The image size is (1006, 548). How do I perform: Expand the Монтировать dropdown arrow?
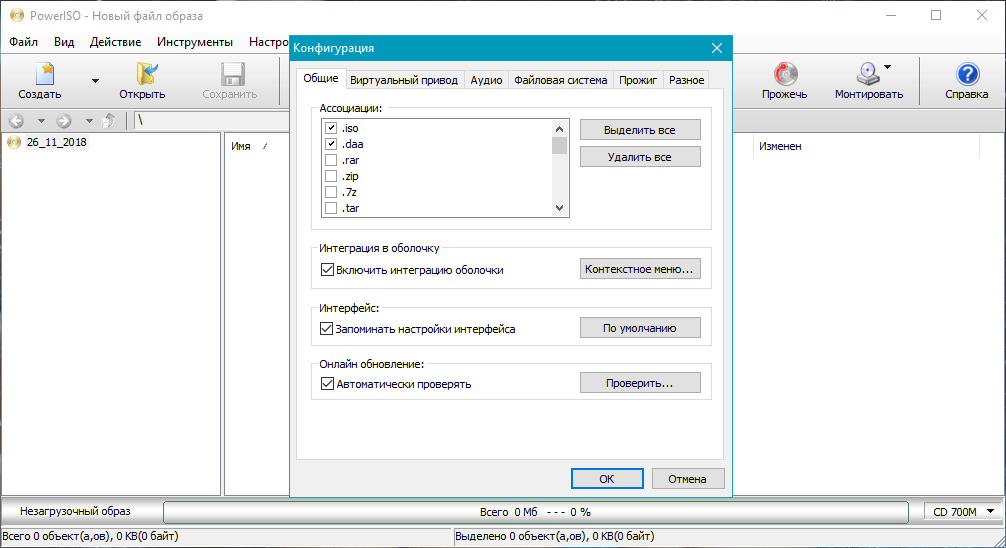(888, 68)
